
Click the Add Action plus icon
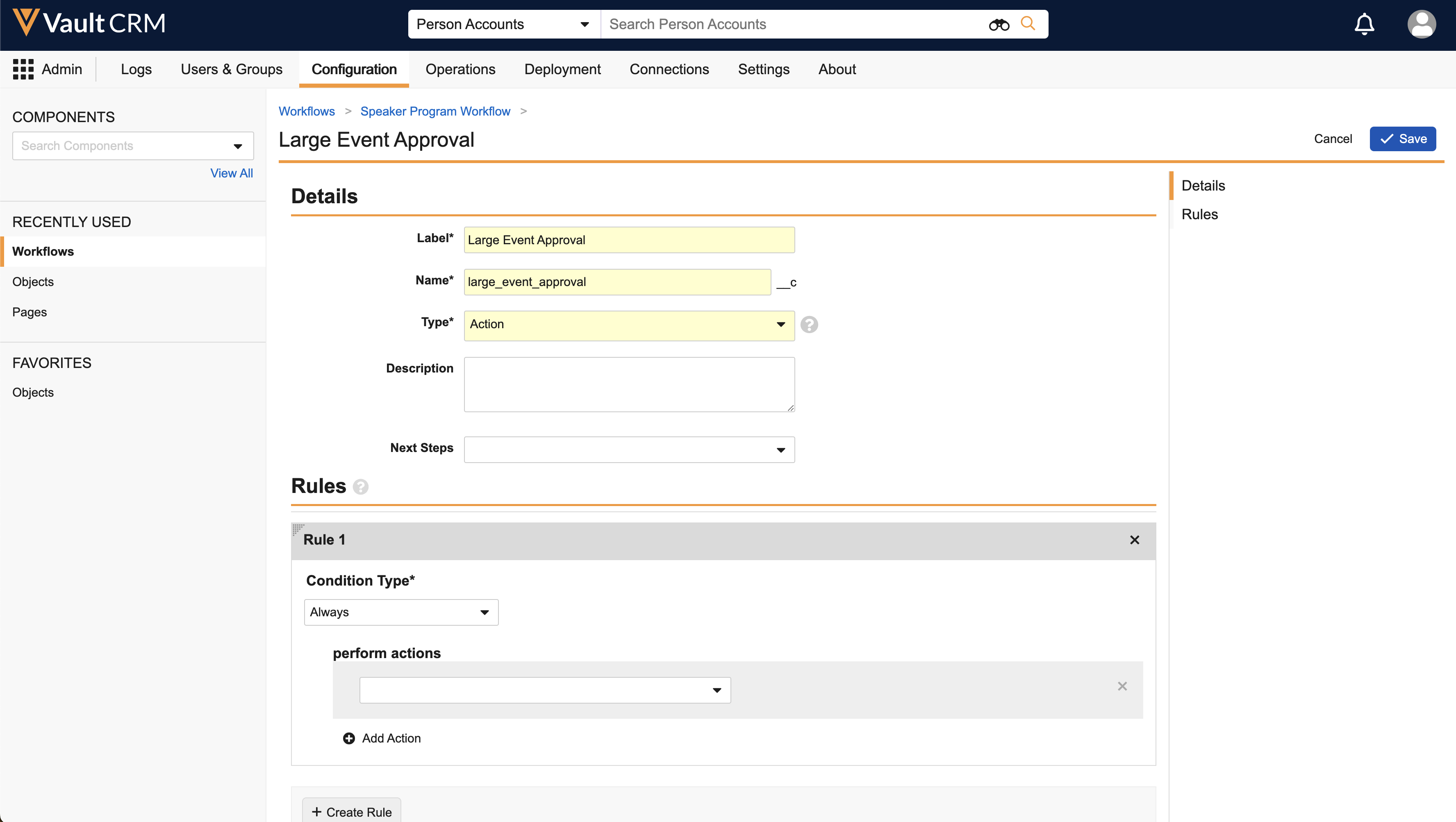click(x=349, y=738)
